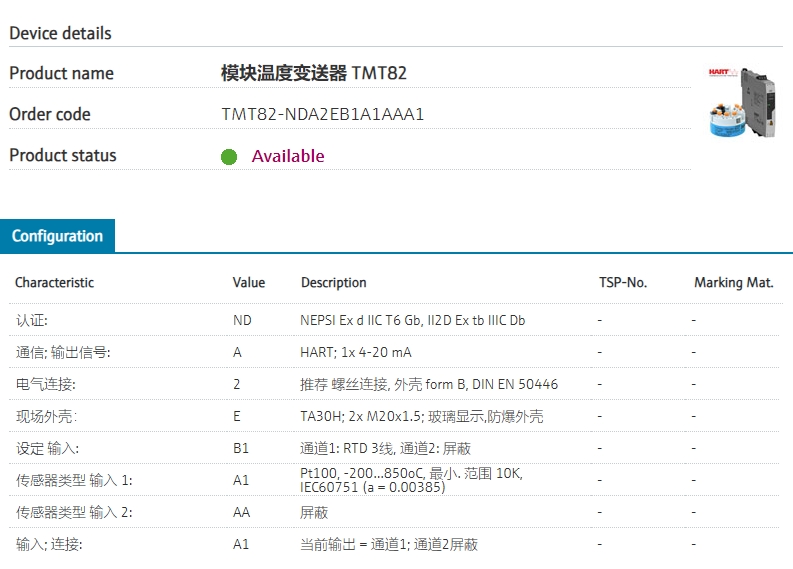Click the Characteristic column header

55,282
